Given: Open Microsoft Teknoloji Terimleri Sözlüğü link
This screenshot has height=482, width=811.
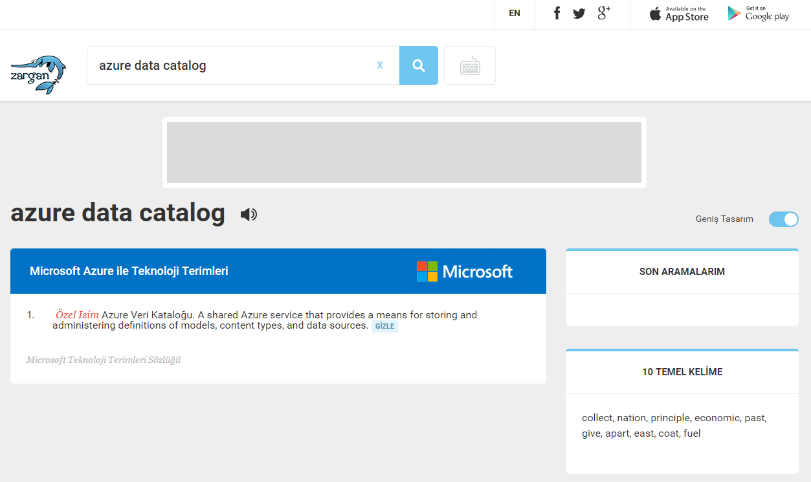Looking at the screenshot, I should [104, 360].
